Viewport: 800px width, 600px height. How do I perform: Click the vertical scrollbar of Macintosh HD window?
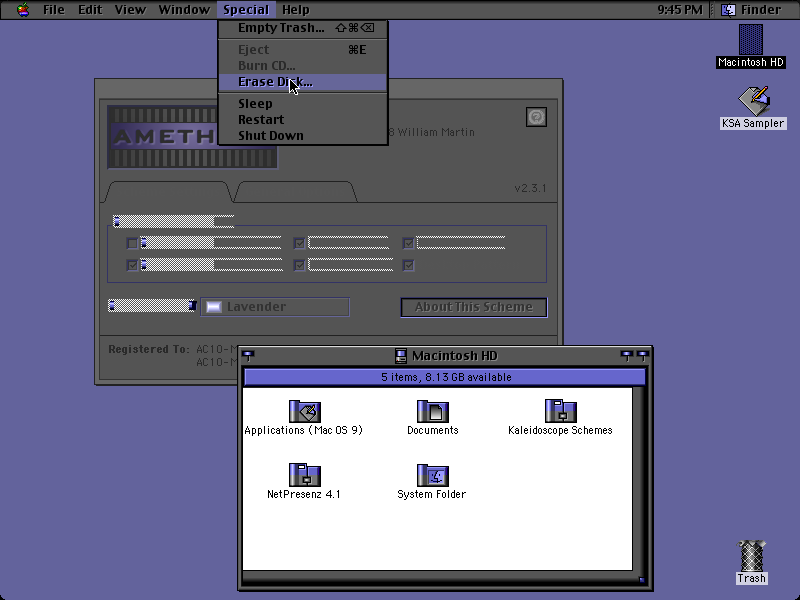(x=640, y=479)
